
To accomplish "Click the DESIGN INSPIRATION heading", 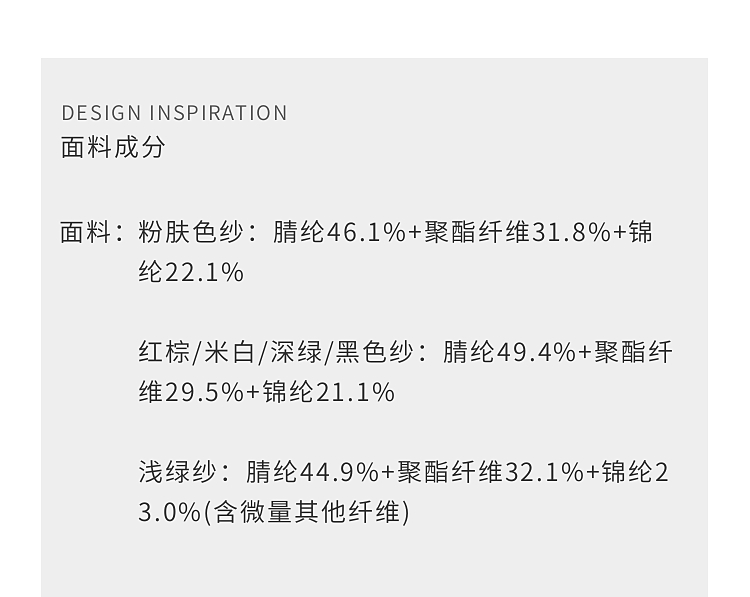I will tap(174, 113).
